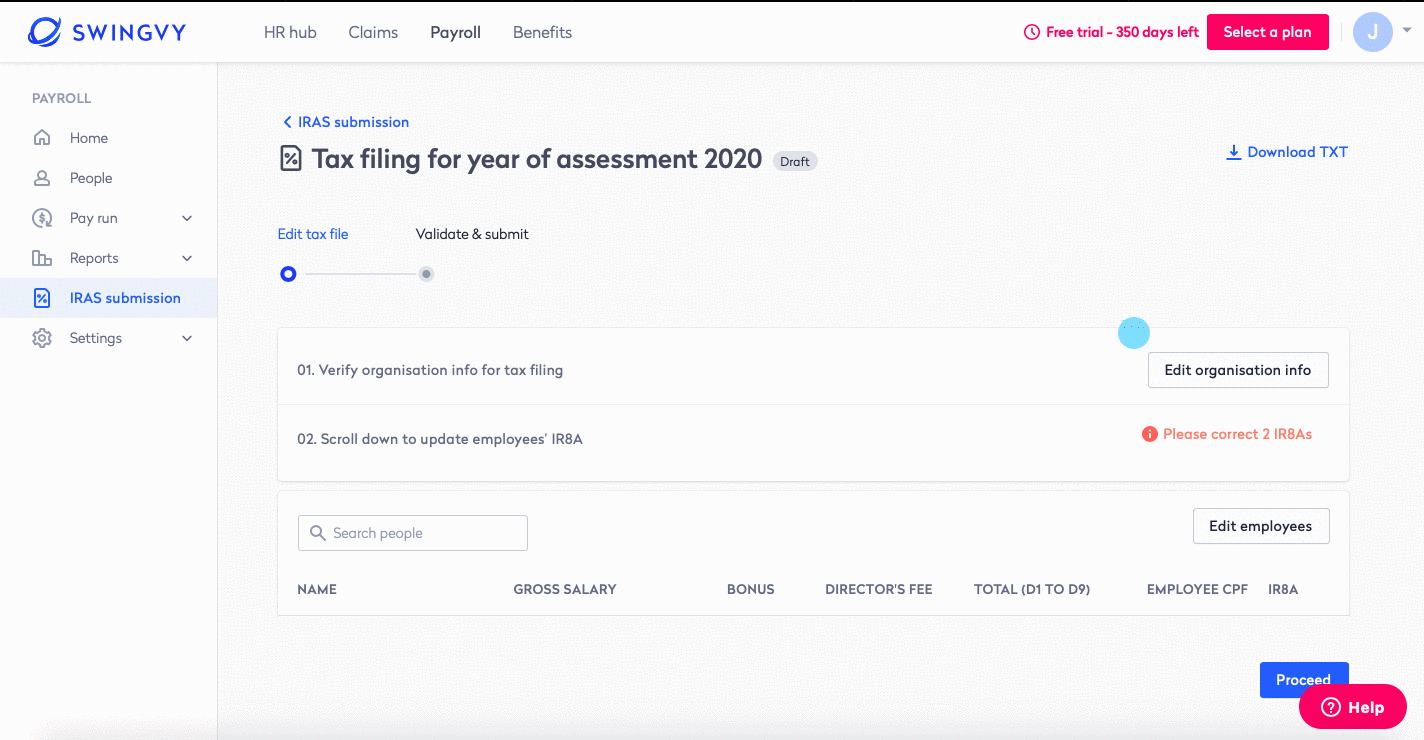This screenshot has width=1424, height=740.
Task: Click the Settings gear icon
Action: pyautogui.click(x=42, y=338)
